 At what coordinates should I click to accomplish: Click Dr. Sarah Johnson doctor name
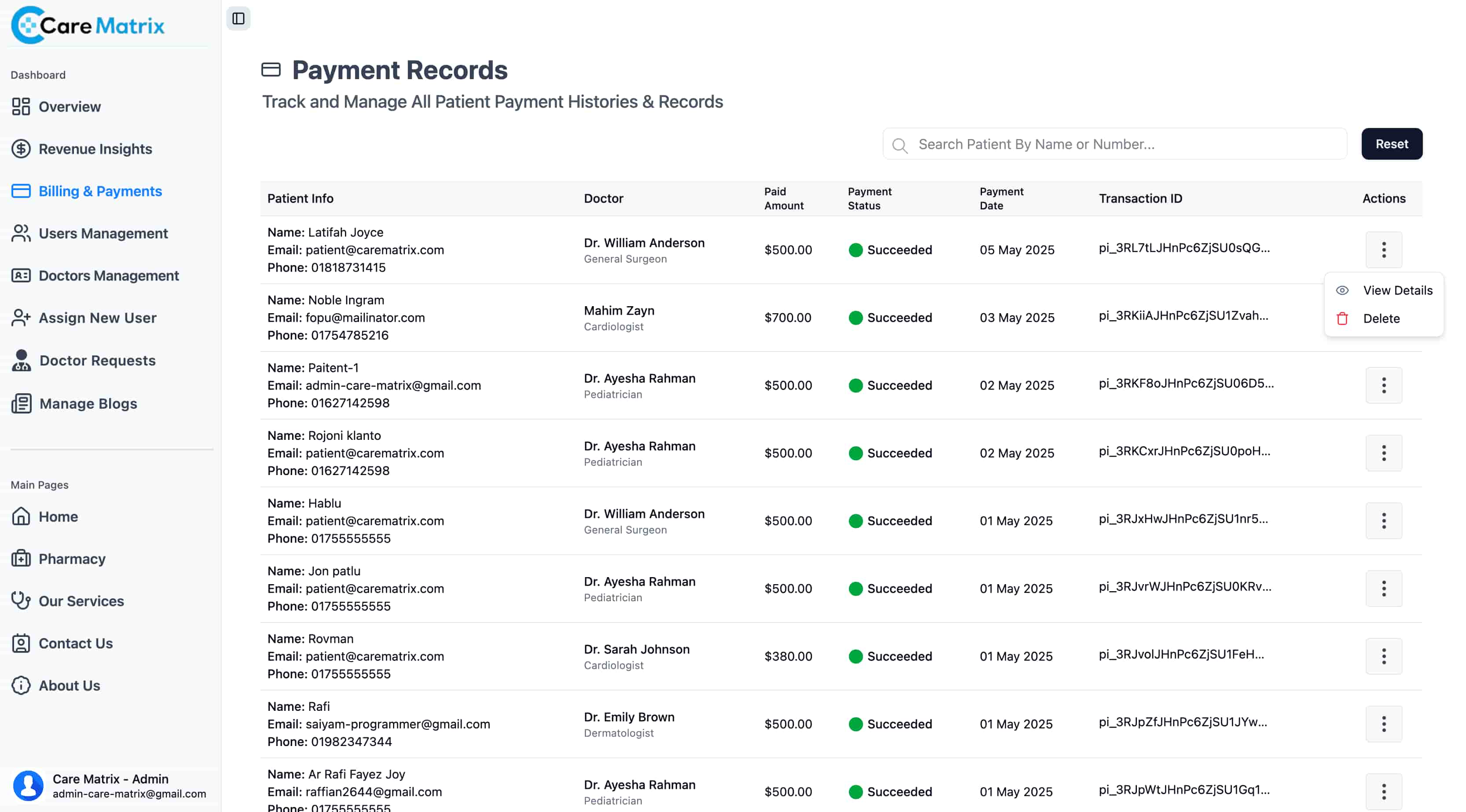pyautogui.click(x=636, y=649)
